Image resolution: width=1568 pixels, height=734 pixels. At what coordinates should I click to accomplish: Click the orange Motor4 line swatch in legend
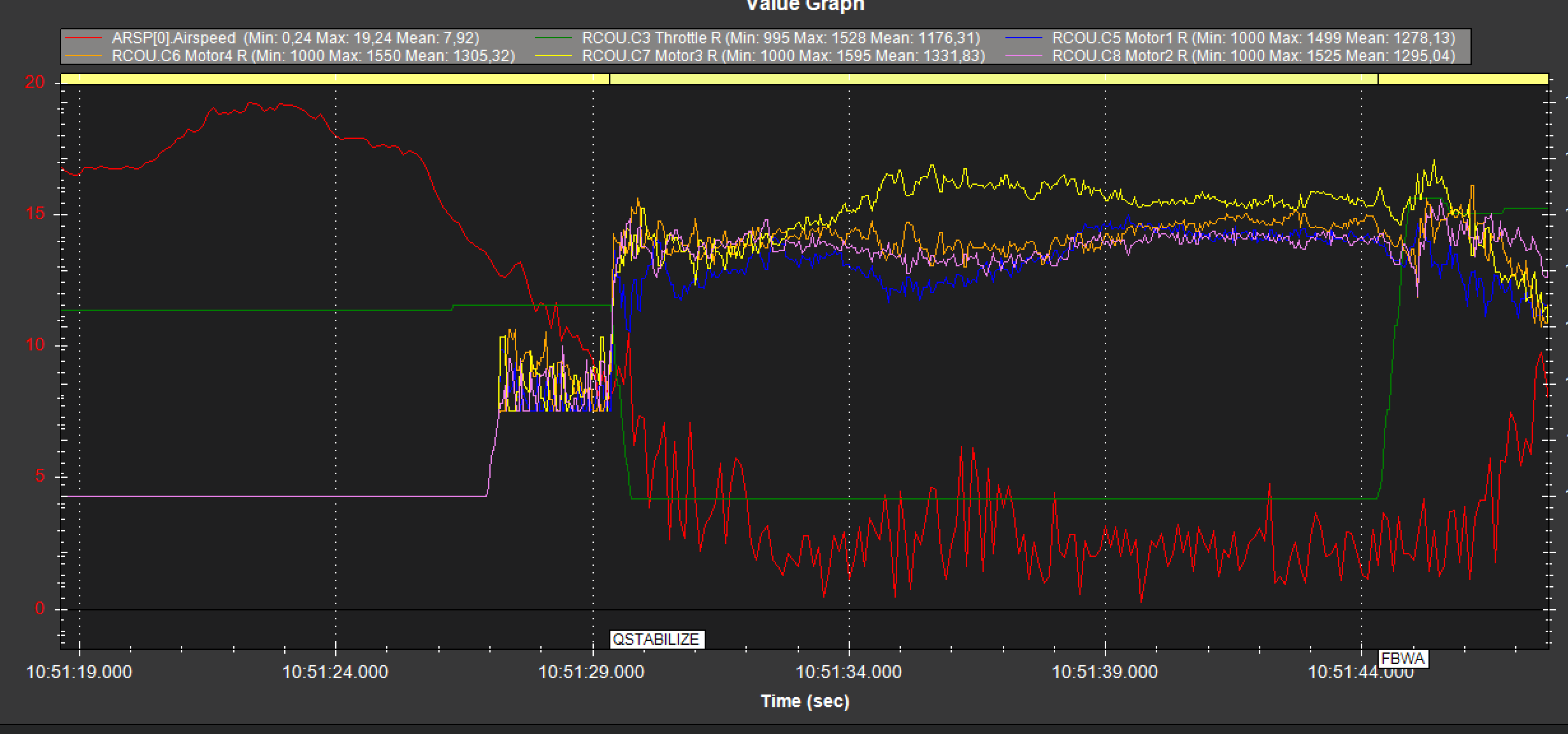(x=83, y=56)
